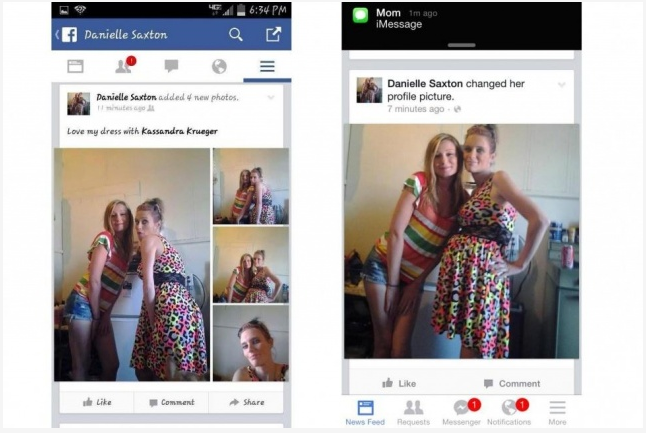Open the messages chat bubble icon
This screenshot has height=433, width=646.
pyautogui.click(x=171, y=66)
